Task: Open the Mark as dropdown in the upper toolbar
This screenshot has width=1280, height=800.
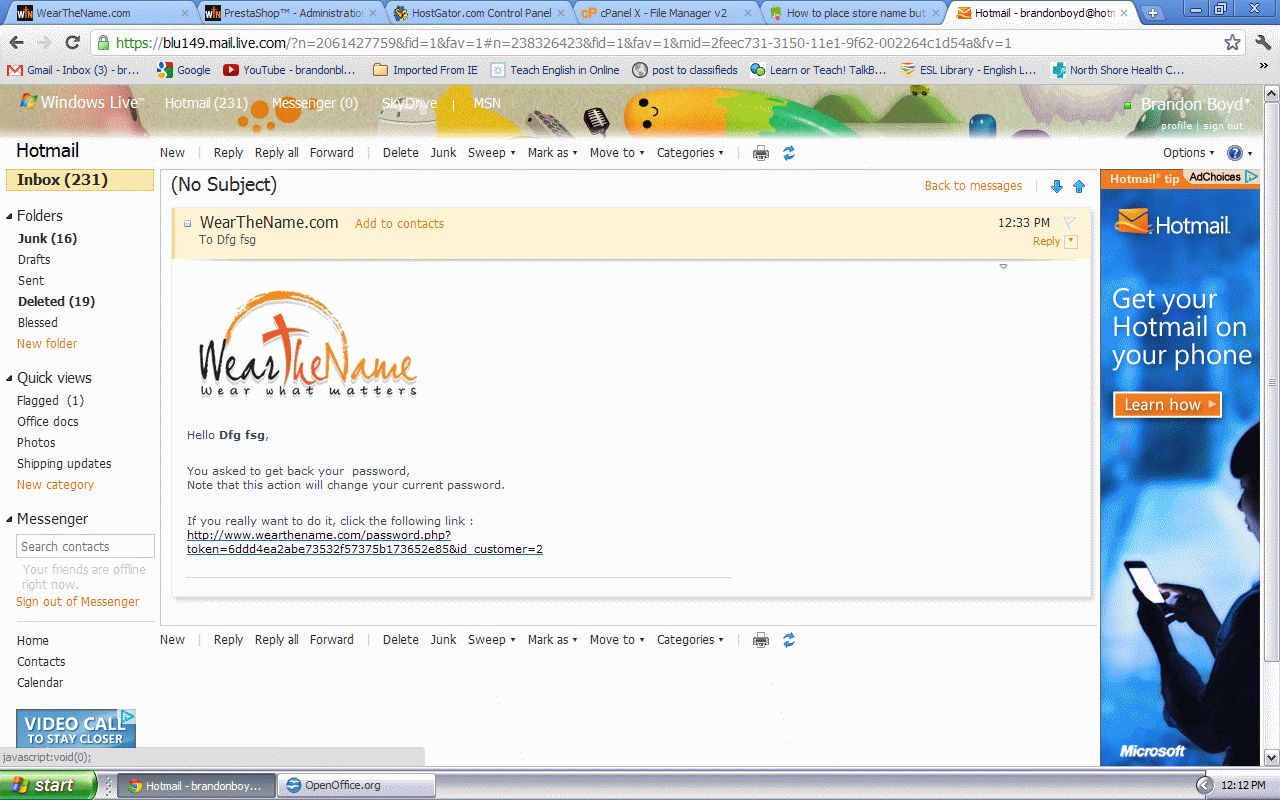Action: [x=552, y=153]
